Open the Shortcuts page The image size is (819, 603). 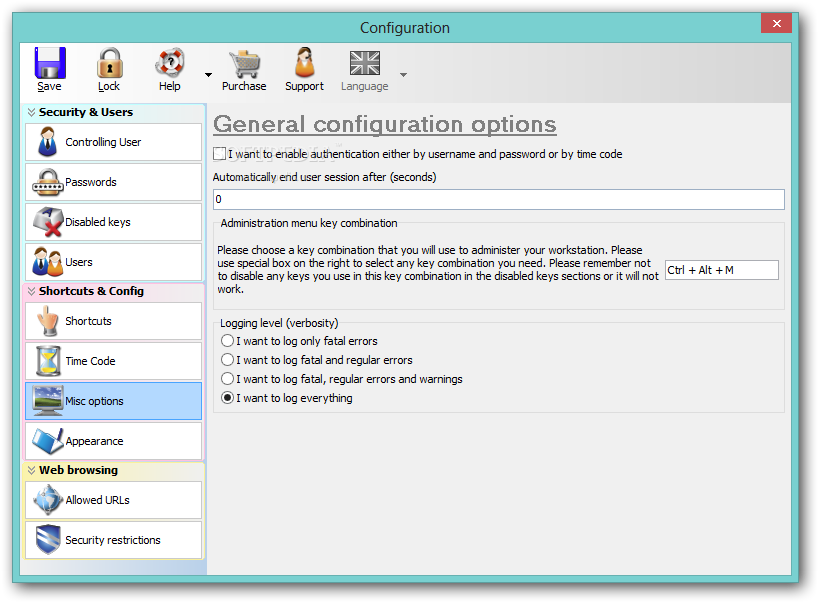(113, 321)
